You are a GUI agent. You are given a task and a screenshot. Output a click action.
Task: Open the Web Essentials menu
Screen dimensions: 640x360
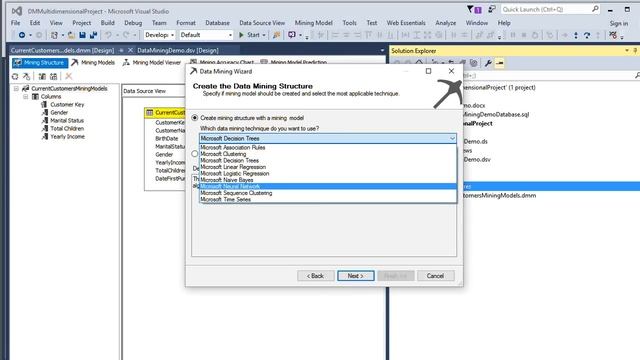[406, 23]
